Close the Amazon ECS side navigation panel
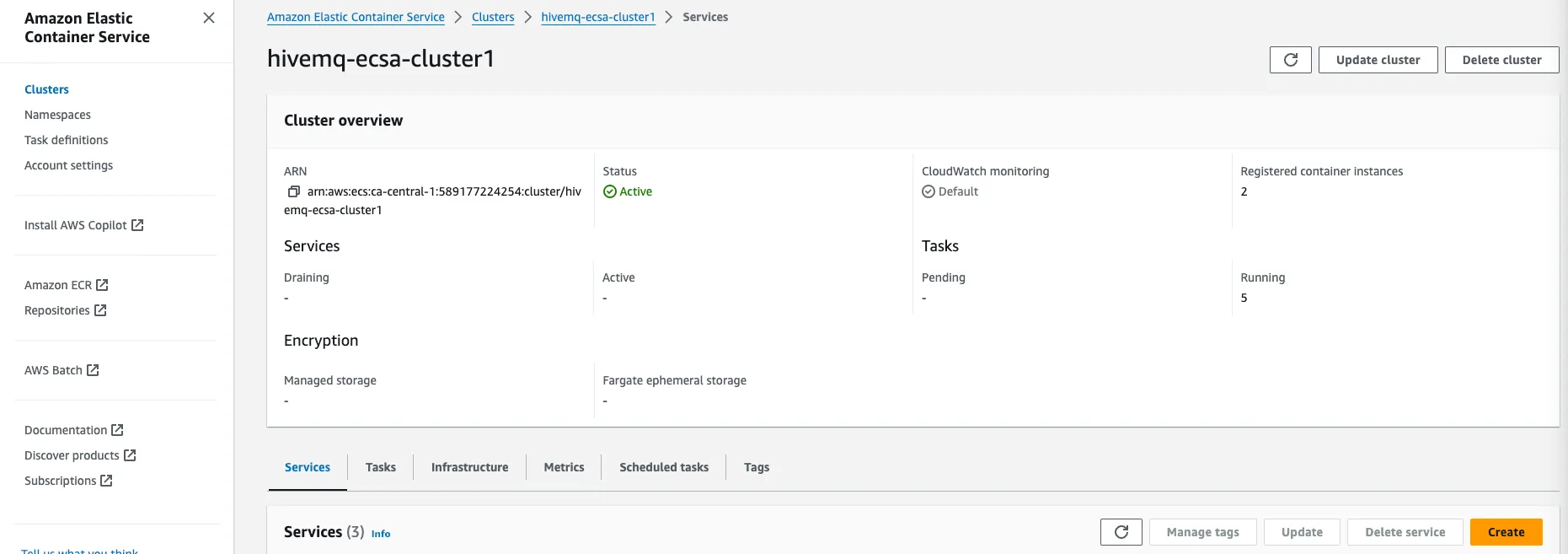 coord(209,18)
